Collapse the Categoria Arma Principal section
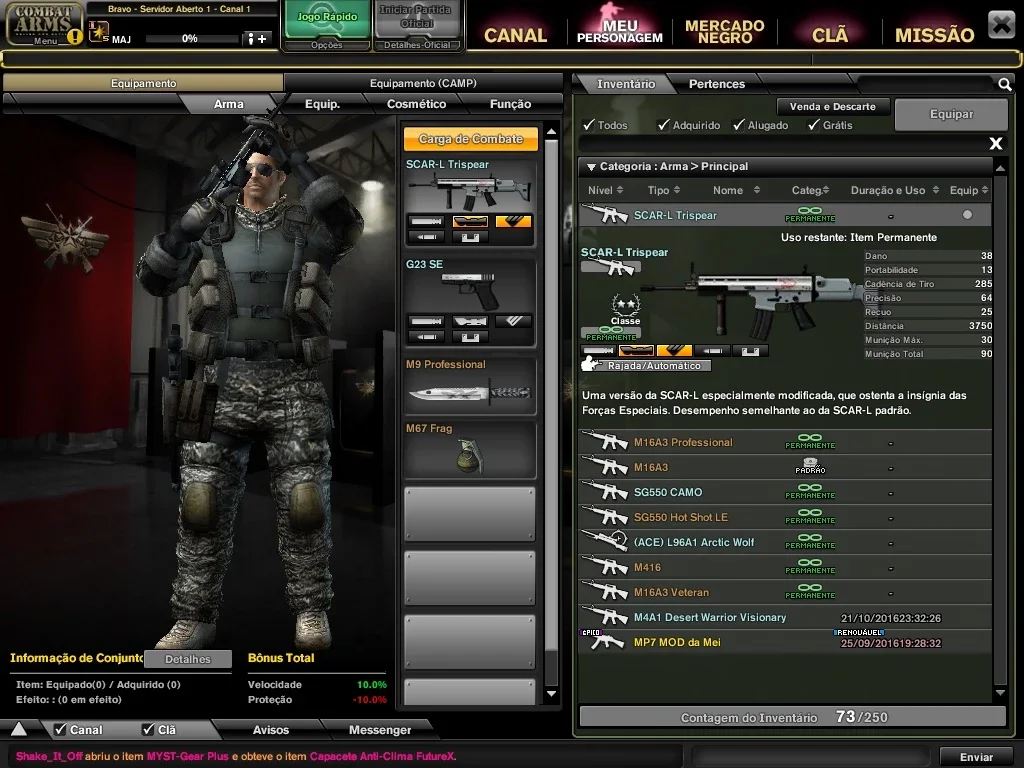Image resolution: width=1024 pixels, height=768 pixels. click(x=591, y=167)
